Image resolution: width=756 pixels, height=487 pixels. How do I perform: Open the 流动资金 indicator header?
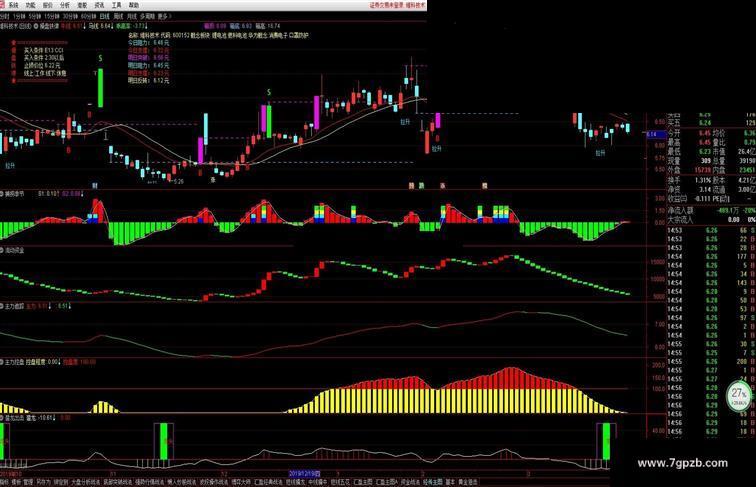click(x=14, y=250)
